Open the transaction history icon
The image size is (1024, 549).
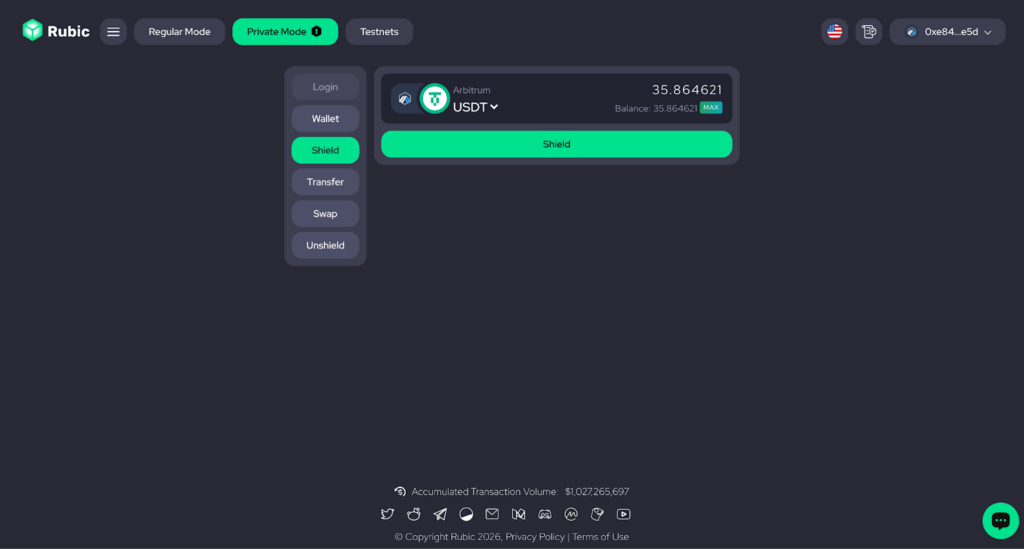click(x=869, y=32)
